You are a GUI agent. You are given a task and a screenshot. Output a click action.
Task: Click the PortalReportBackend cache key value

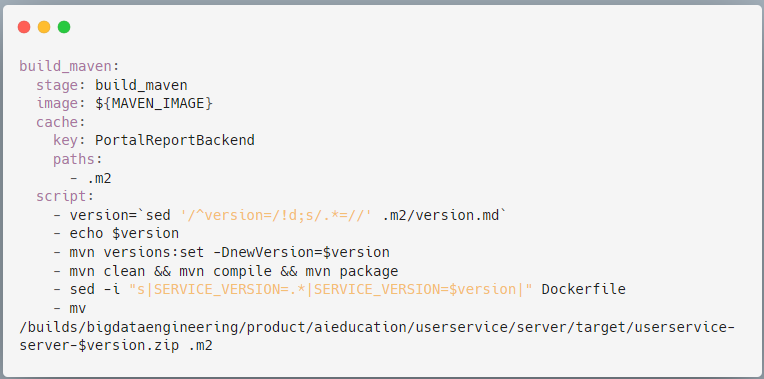[x=175, y=141]
